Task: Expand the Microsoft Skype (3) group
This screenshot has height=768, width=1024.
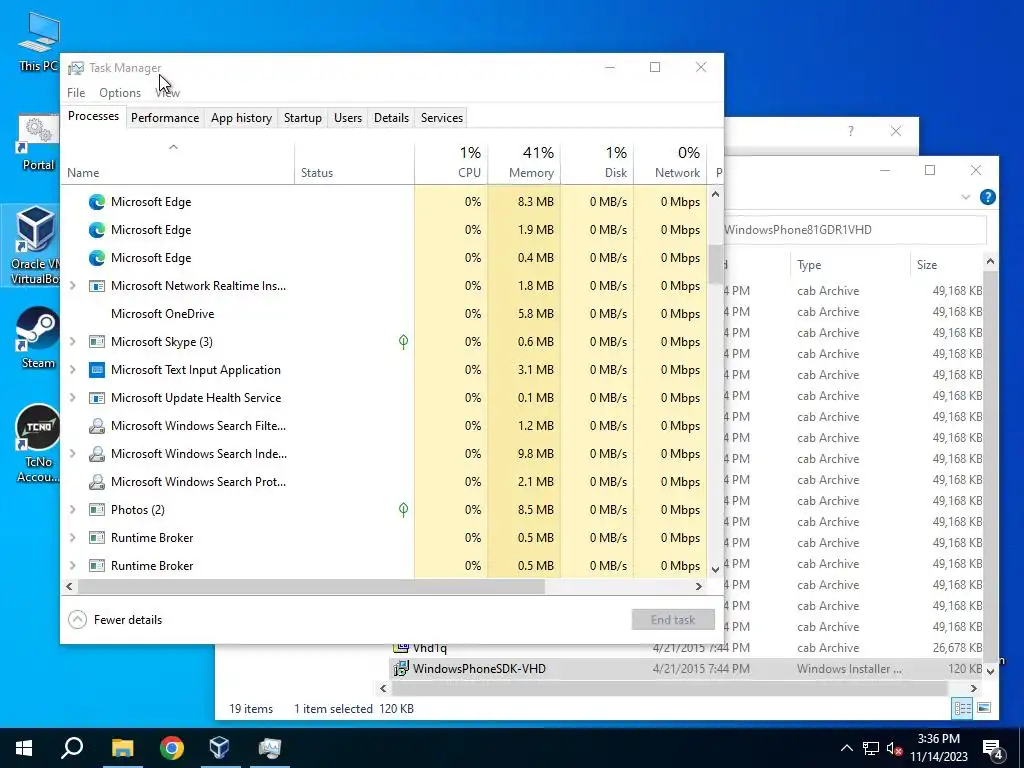Action: pyautogui.click(x=72, y=342)
